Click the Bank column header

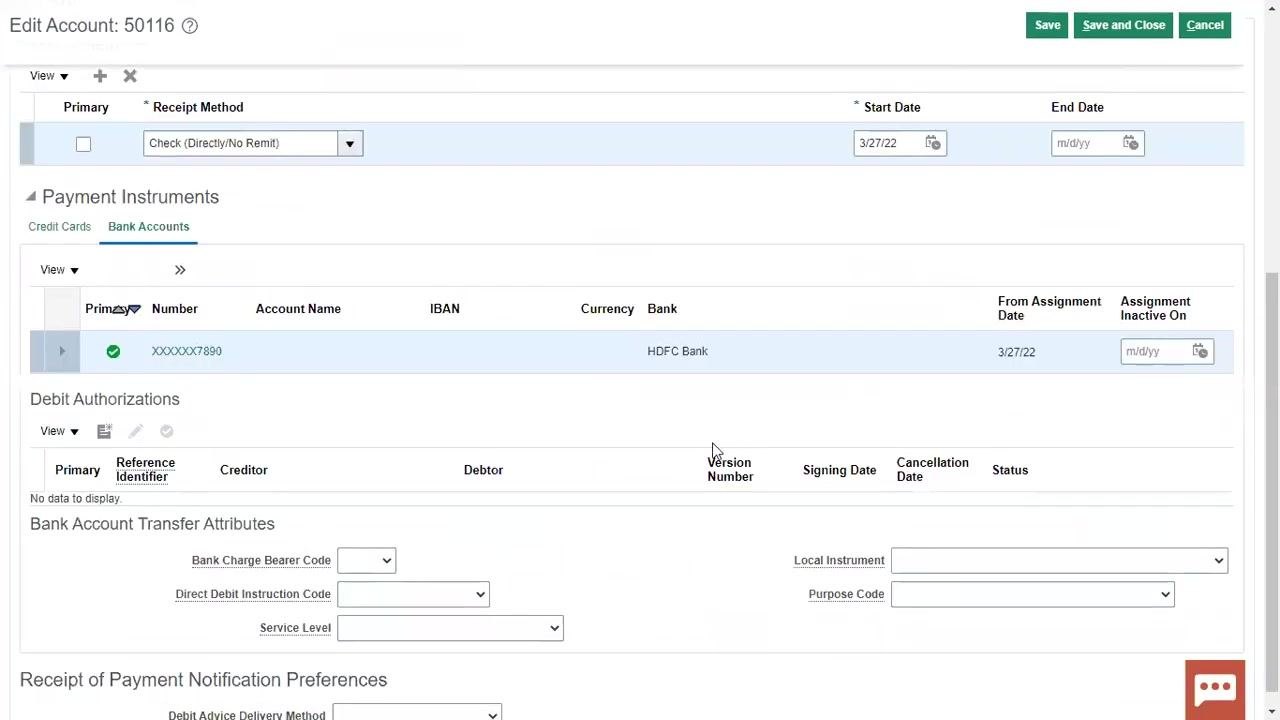[x=662, y=309]
